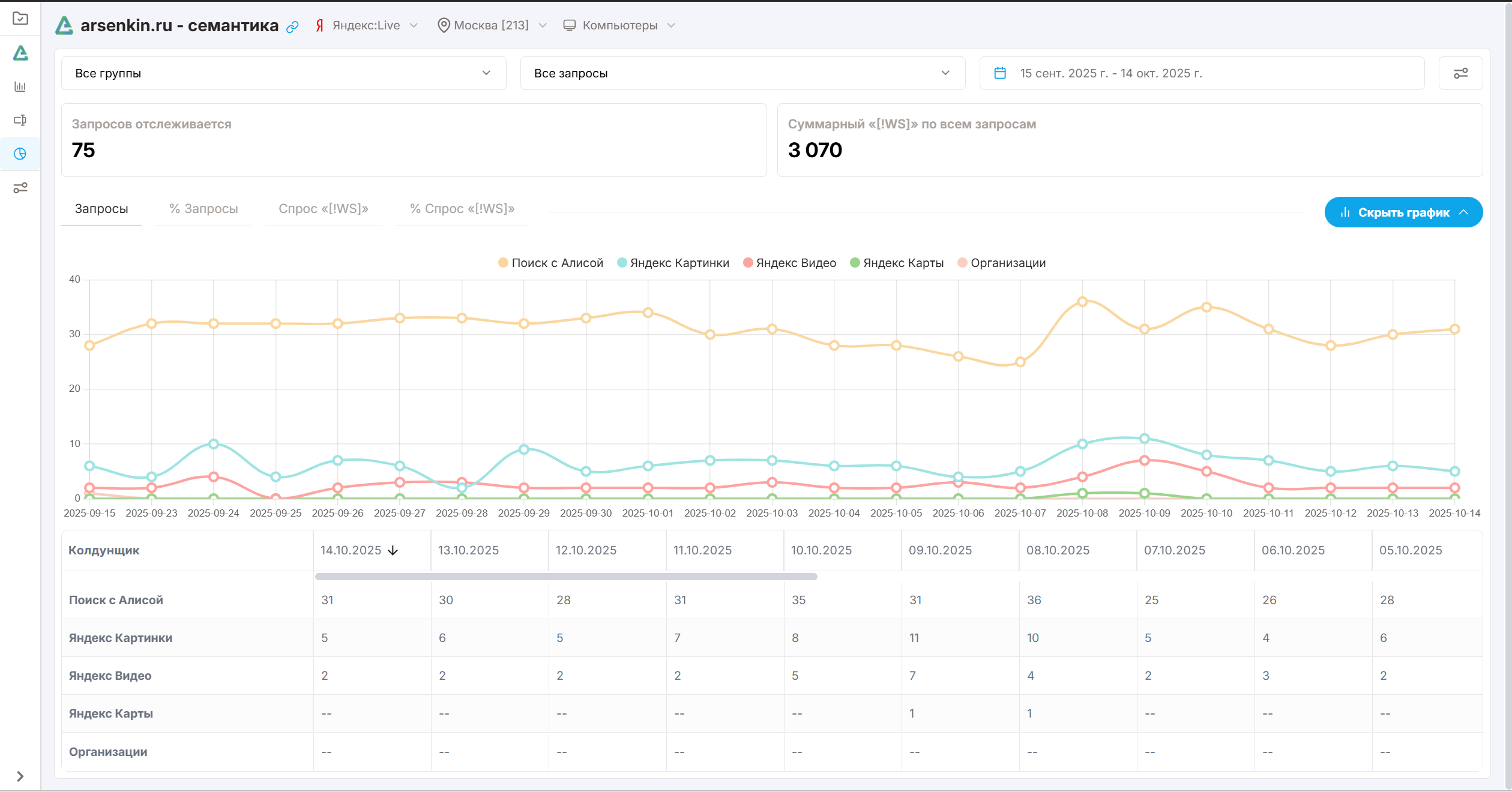Click the calendar icon in date field

(x=1000, y=73)
